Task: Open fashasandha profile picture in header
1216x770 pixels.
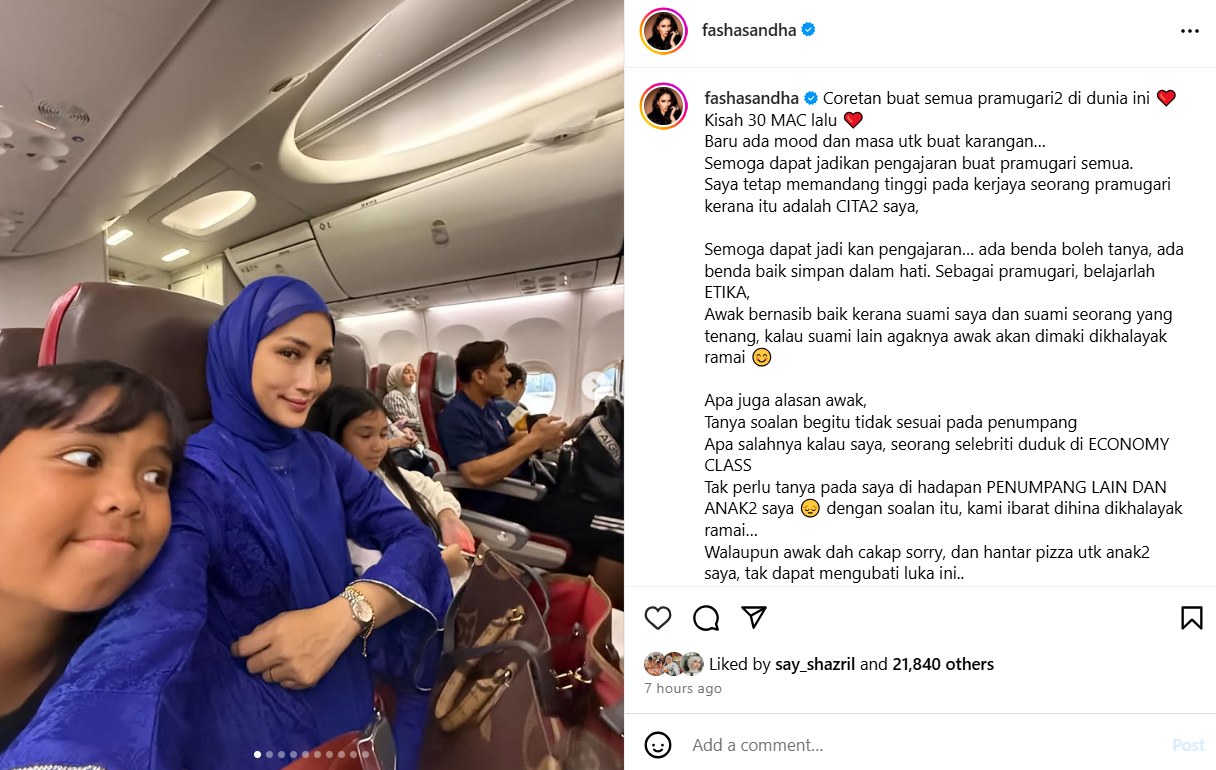Action: (664, 31)
